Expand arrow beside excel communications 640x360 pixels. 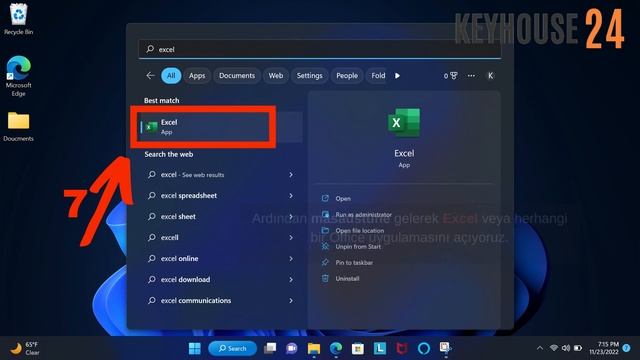coord(291,300)
